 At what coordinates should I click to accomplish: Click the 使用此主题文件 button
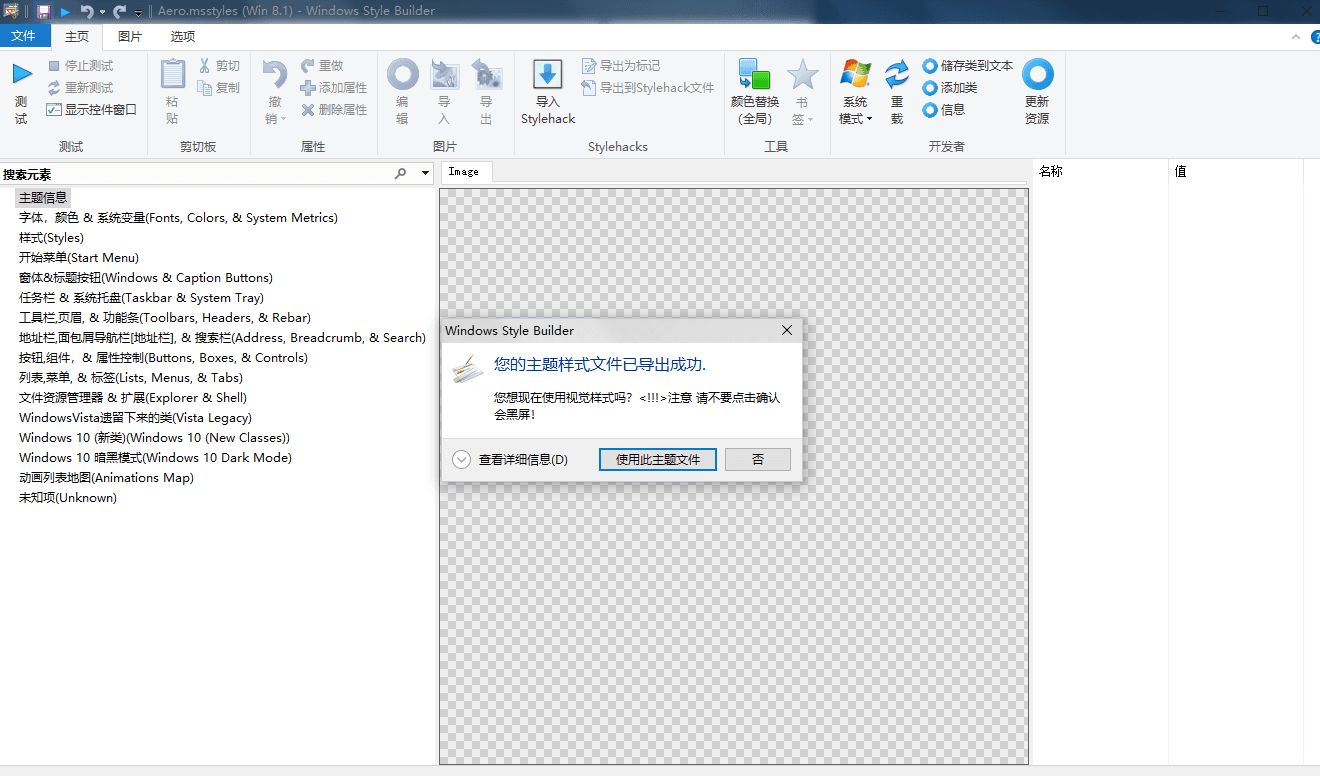658,460
